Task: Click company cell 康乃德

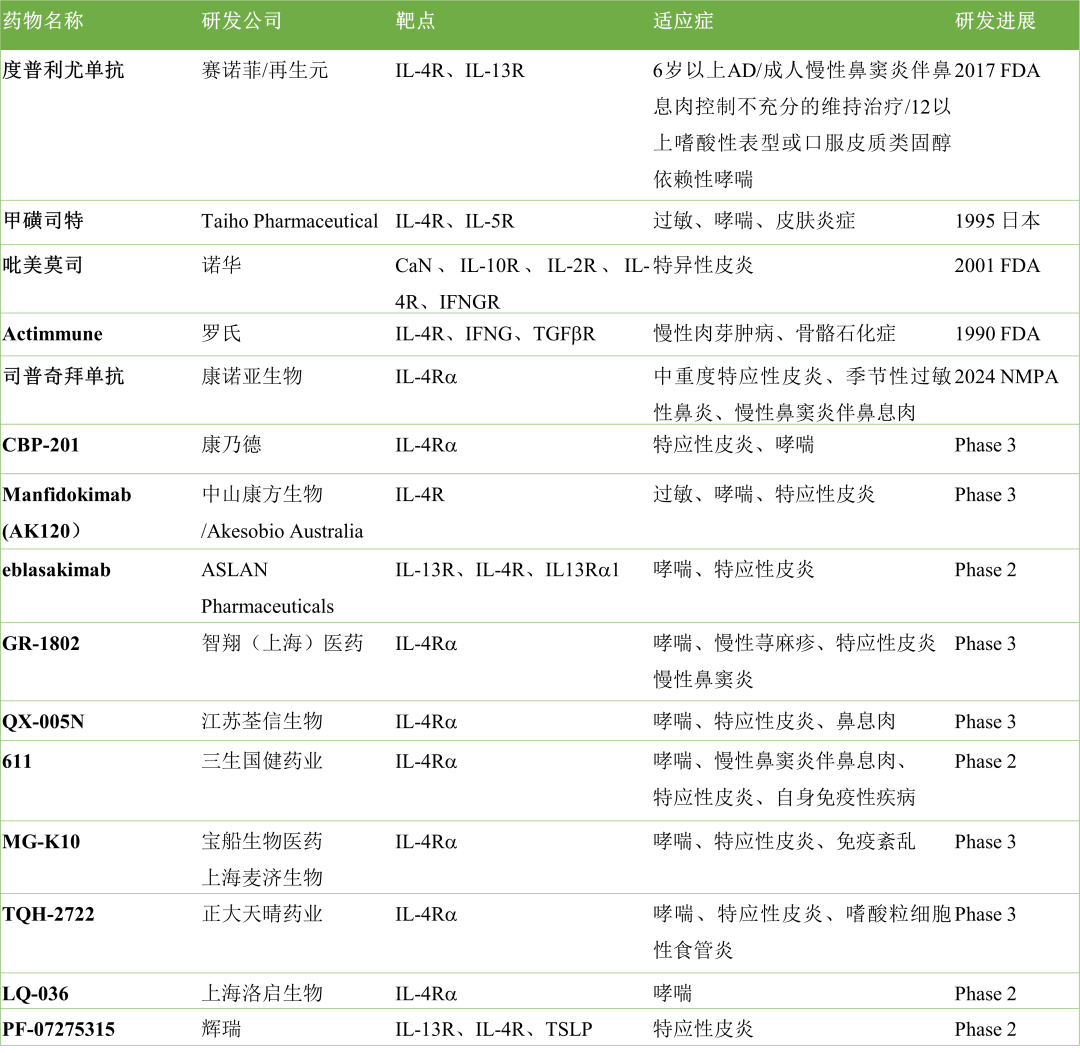Action: pos(231,444)
